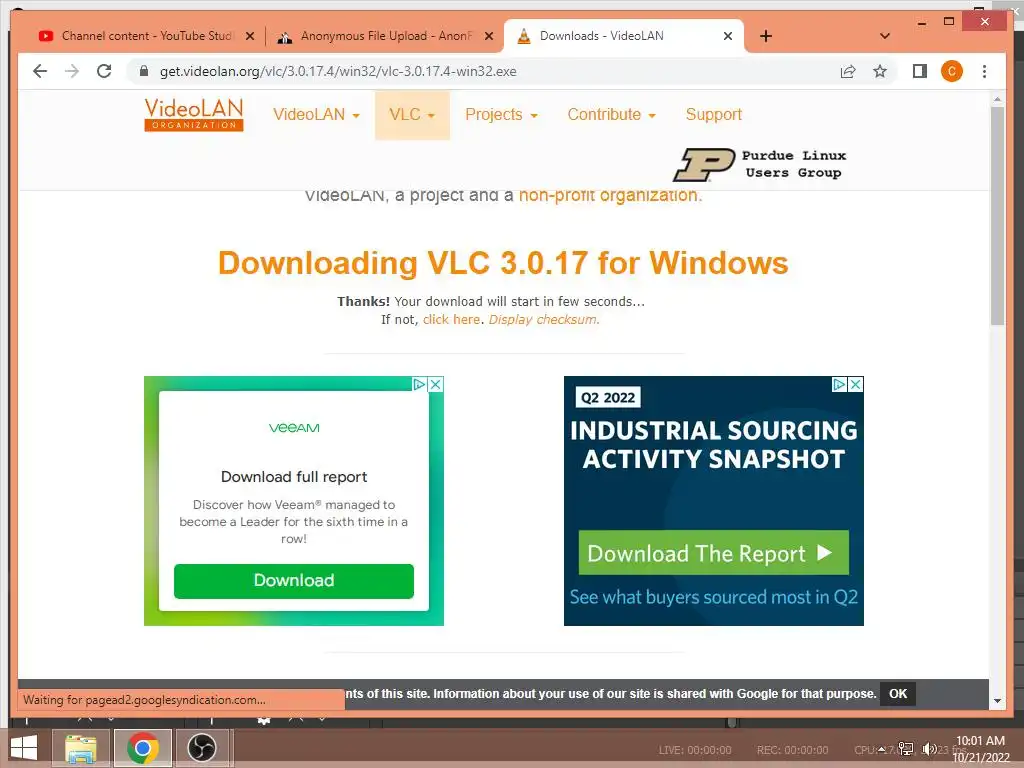The image size is (1024, 768).
Task: View site info via padlock icon
Action: [x=144, y=71]
